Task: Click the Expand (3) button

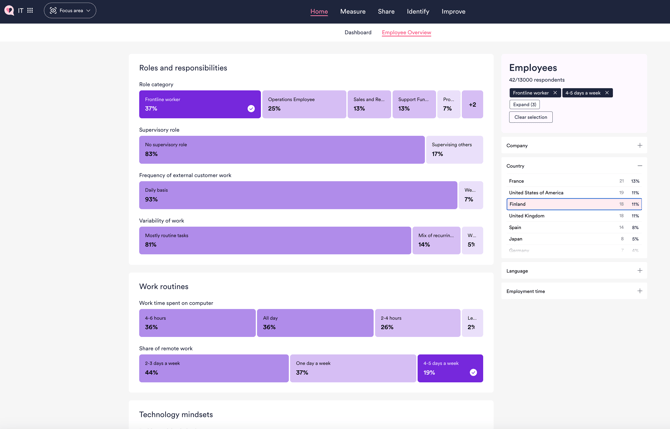Action: pyautogui.click(x=524, y=104)
